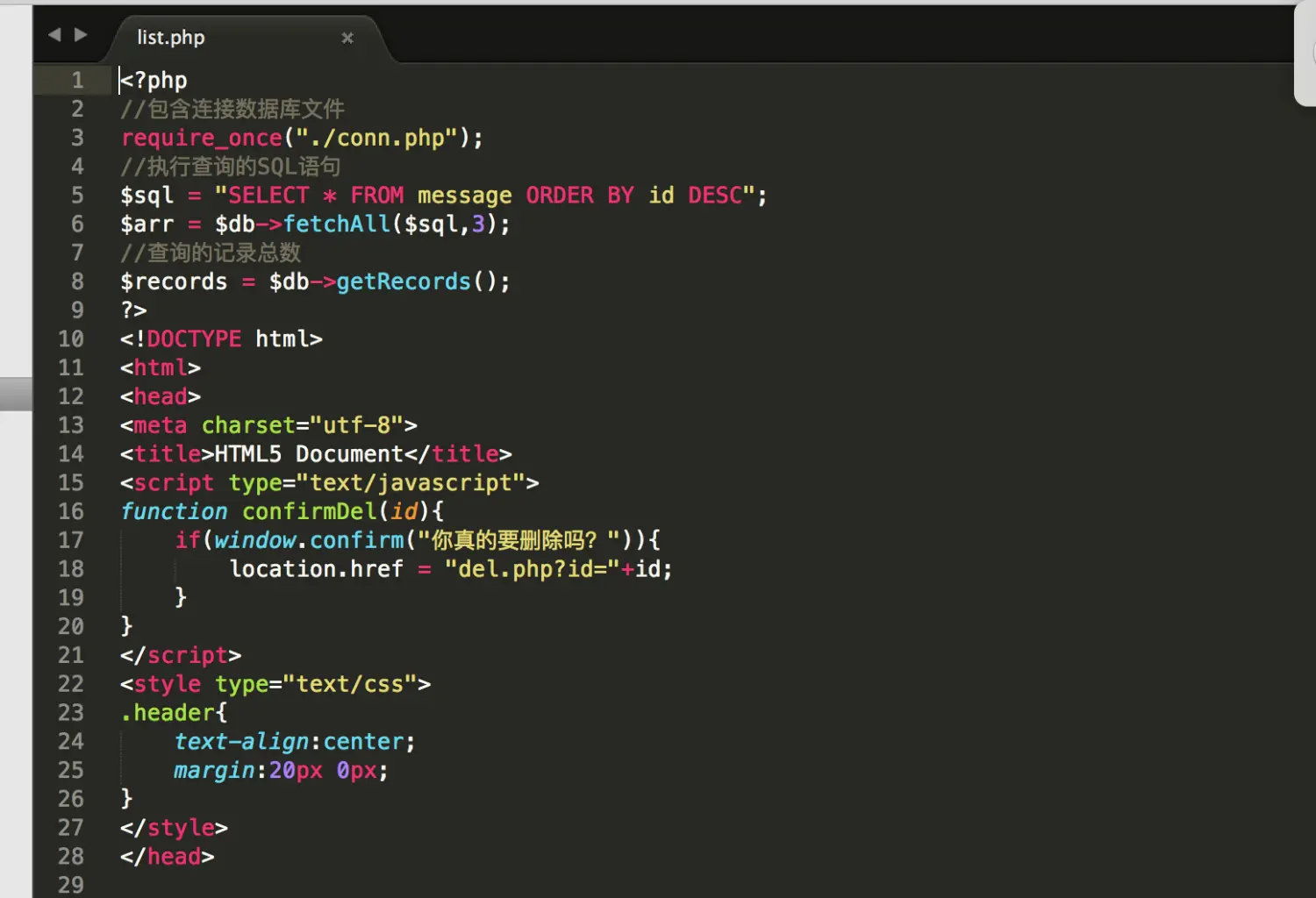Click the .header CSS selector
1316x898 pixels.
click(168, 713)
